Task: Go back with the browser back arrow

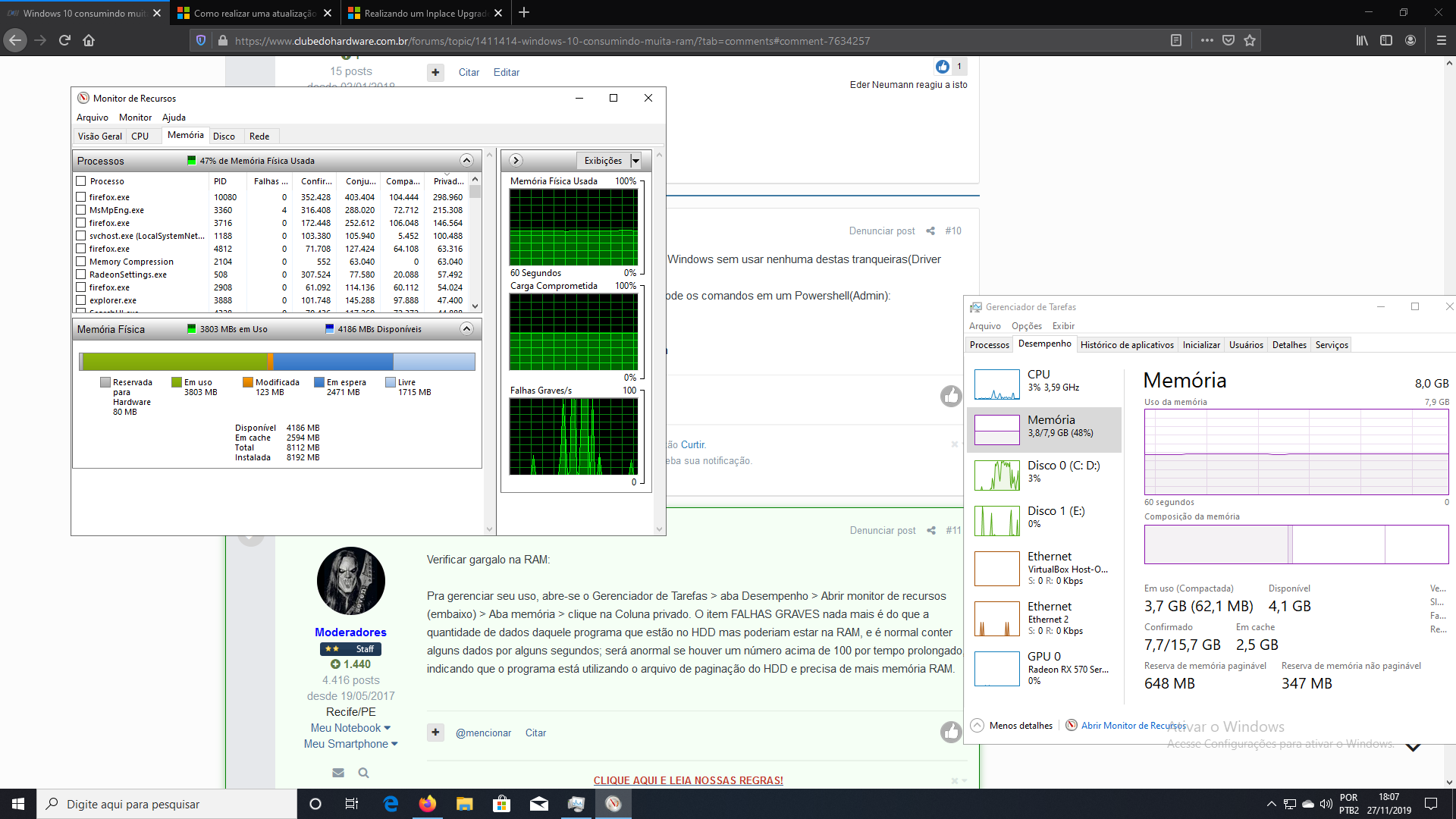Action: (15, 40)
